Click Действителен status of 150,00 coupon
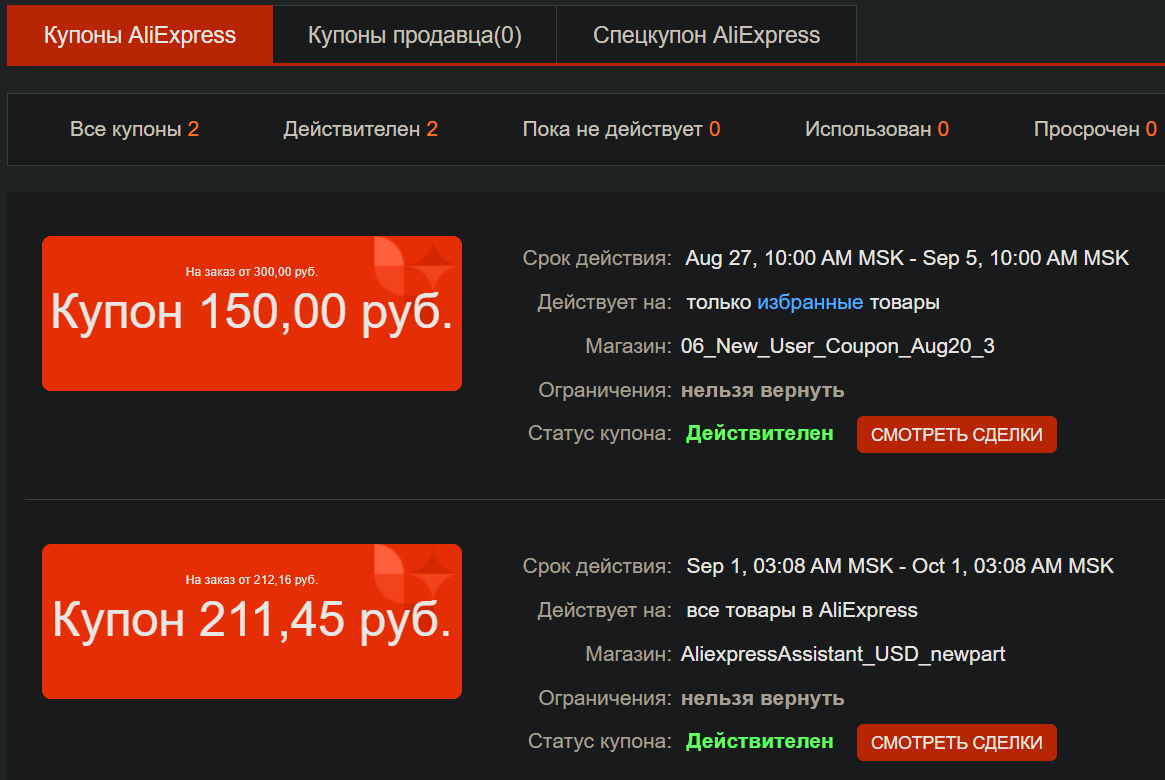This screenshot has width=1165, height=780. pos(759,433)
